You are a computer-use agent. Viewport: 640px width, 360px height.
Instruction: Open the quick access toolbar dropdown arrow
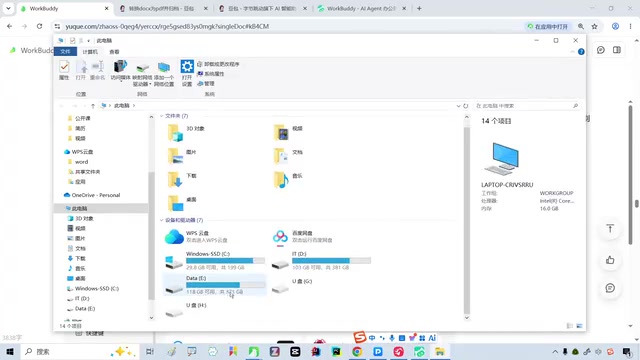point(89,41)
